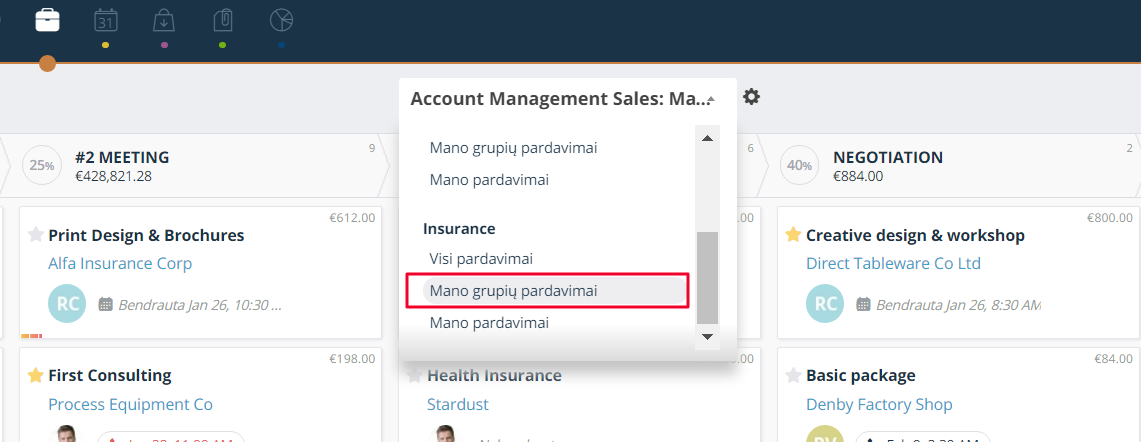
Task: Click scrollbar up arrow in dropdown list
Action: click(707, 138)
